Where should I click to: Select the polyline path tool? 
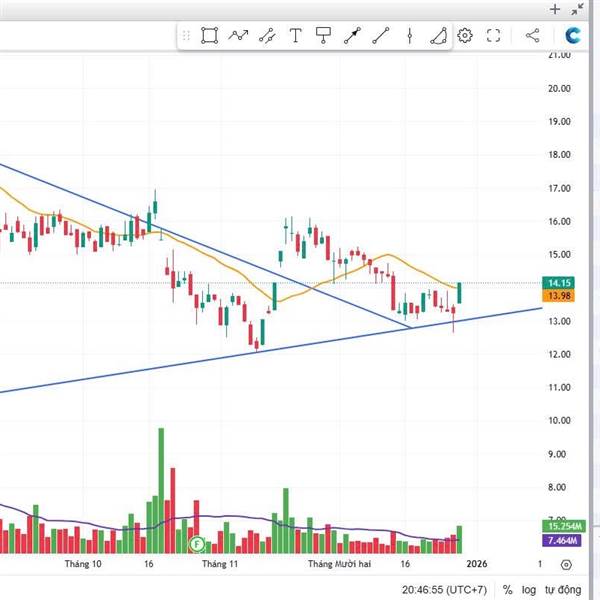(238, 36)
